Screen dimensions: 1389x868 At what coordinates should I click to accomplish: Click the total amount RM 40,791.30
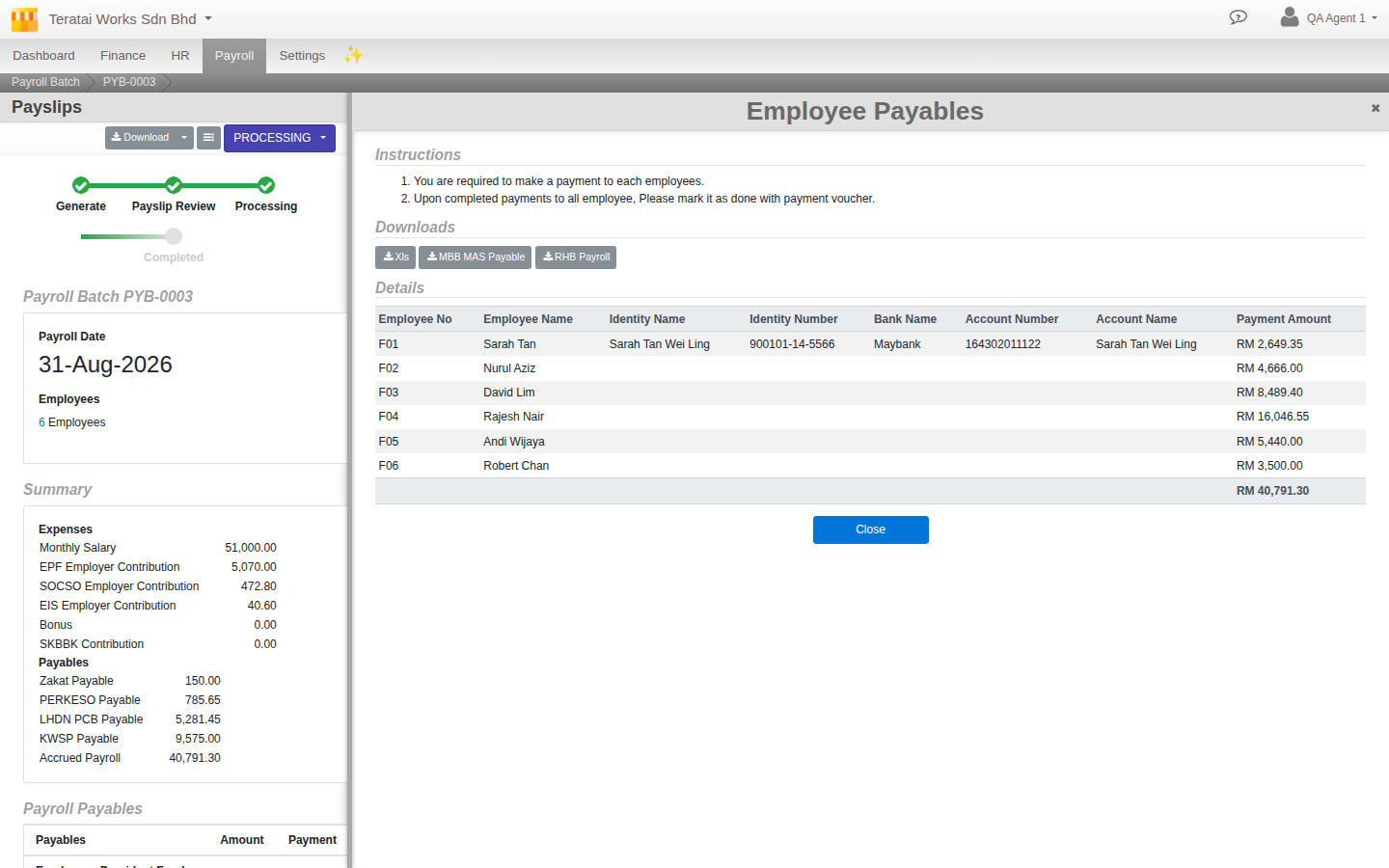(1272, 491)
